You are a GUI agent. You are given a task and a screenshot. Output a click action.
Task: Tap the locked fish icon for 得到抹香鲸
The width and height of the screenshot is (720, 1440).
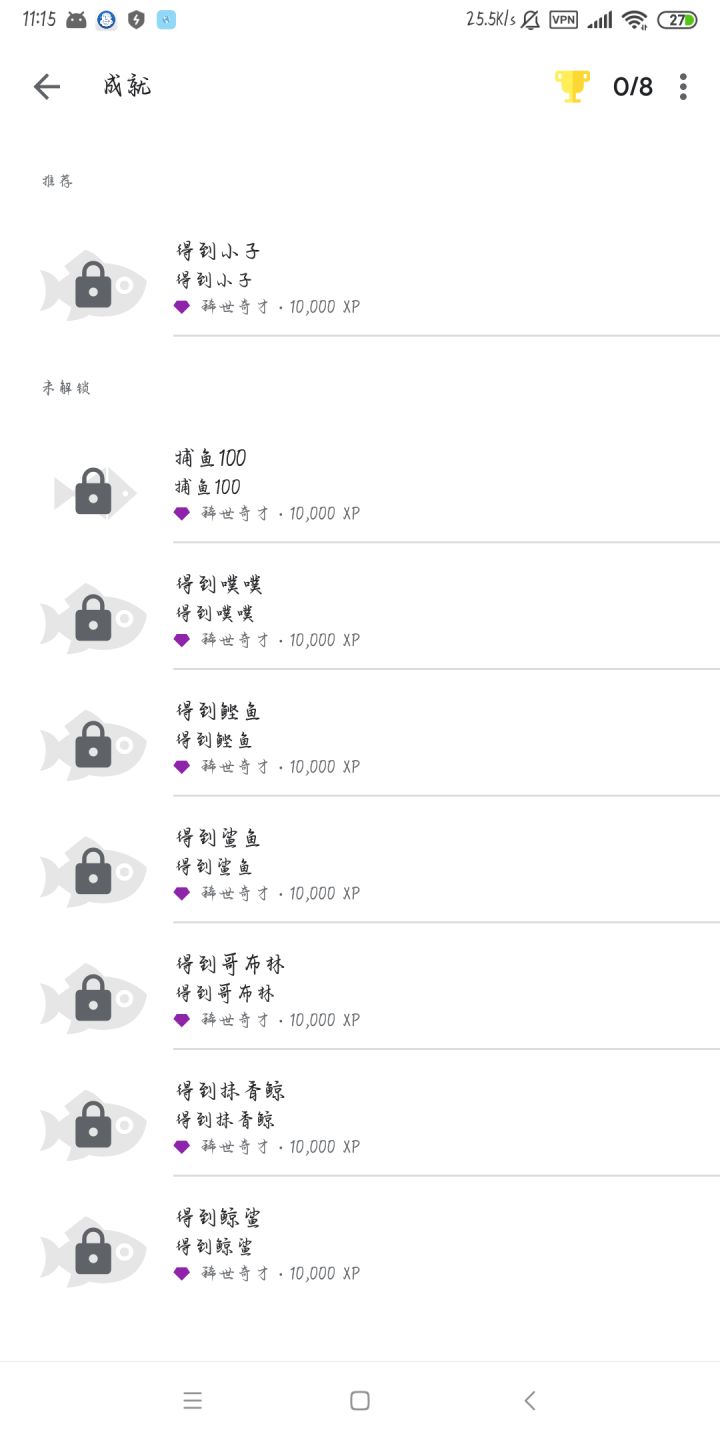point(93,1125)
